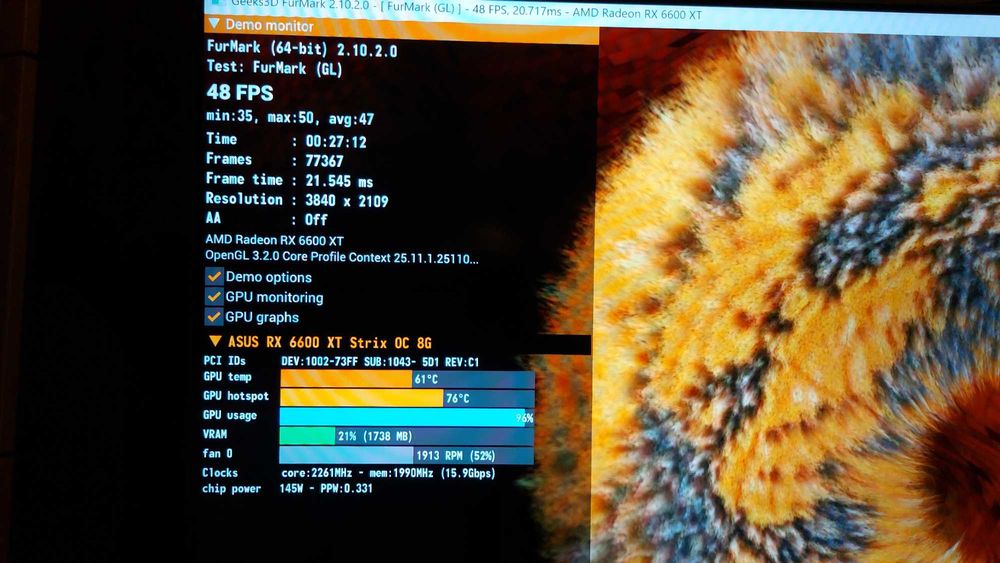Image resolution: width=1000 pixels, height=563 pixels.
Task: Click the large 48 FPS readout
Action: click(x=240, y=93)
